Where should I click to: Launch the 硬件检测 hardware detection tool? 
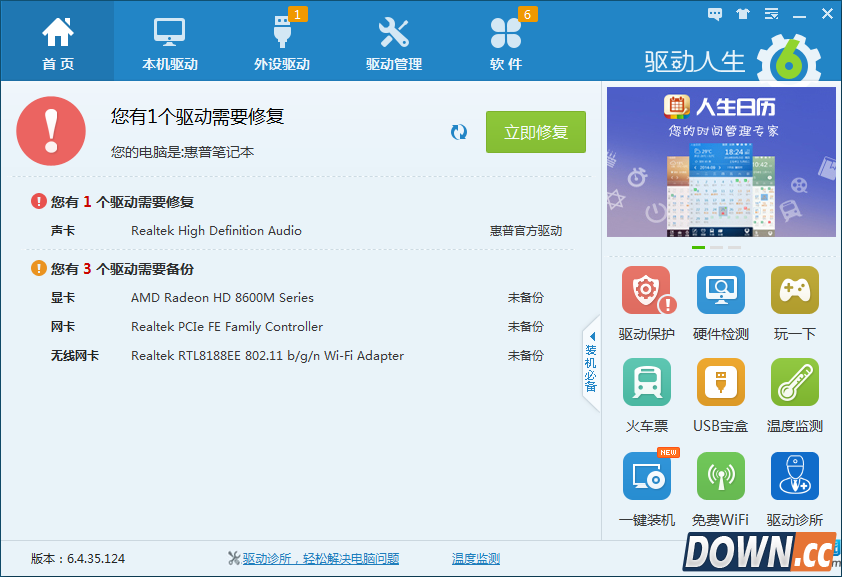(x=720, y=291)
